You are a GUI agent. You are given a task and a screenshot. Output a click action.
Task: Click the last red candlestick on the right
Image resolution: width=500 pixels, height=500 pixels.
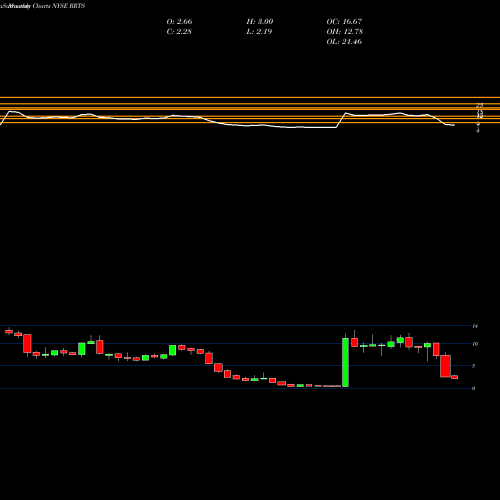pyautogui.click(x=455, y=377)
